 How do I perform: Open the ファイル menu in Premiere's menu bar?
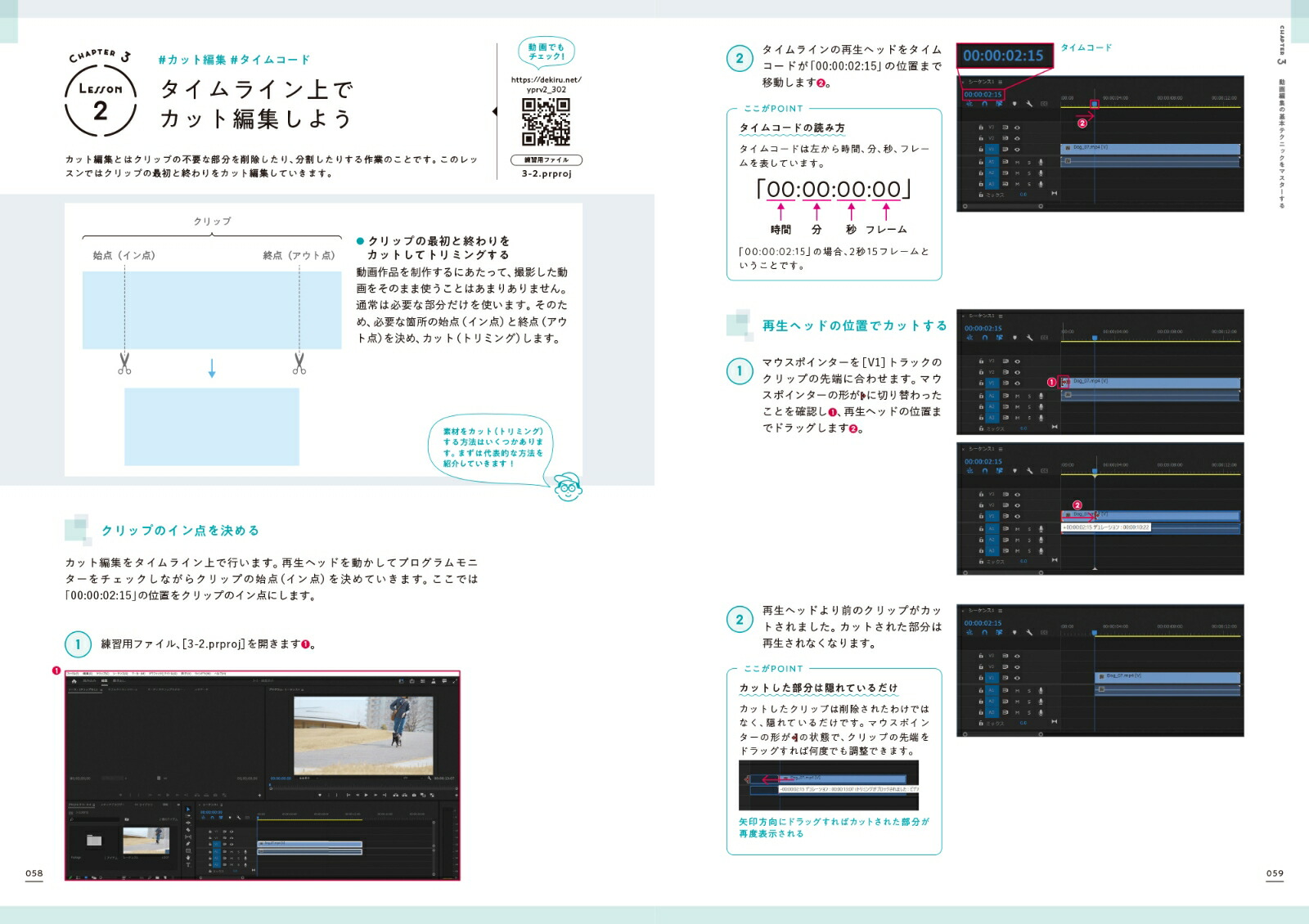(x=72, y=674)
